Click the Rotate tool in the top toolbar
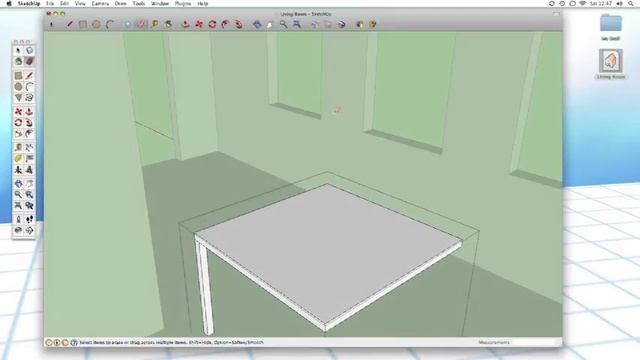 (x=213, y=24)
